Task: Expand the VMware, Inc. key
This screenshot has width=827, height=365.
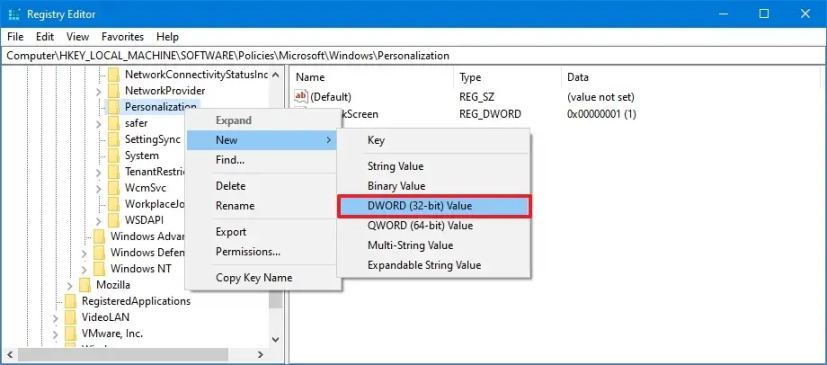Action: click(x=56, y=334)
